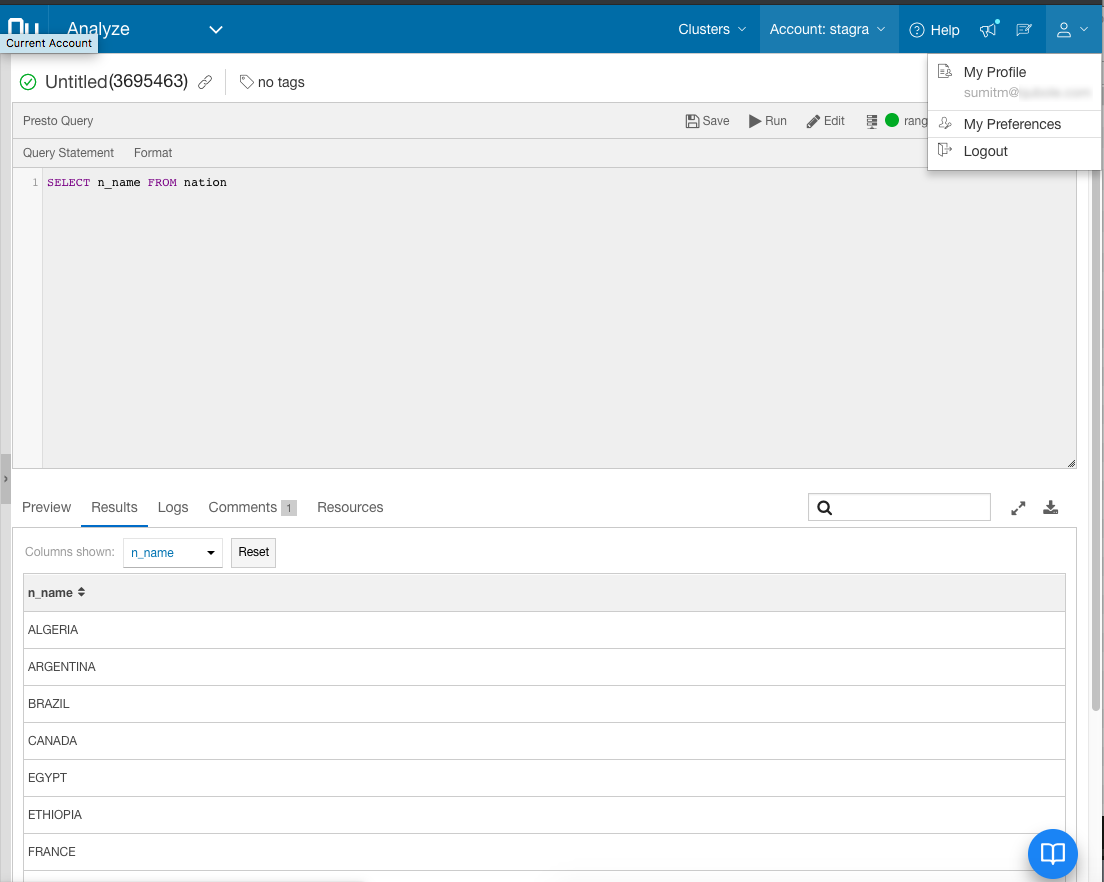Select the FRANCE result row

pyautogui.click(x=544, y=852)
